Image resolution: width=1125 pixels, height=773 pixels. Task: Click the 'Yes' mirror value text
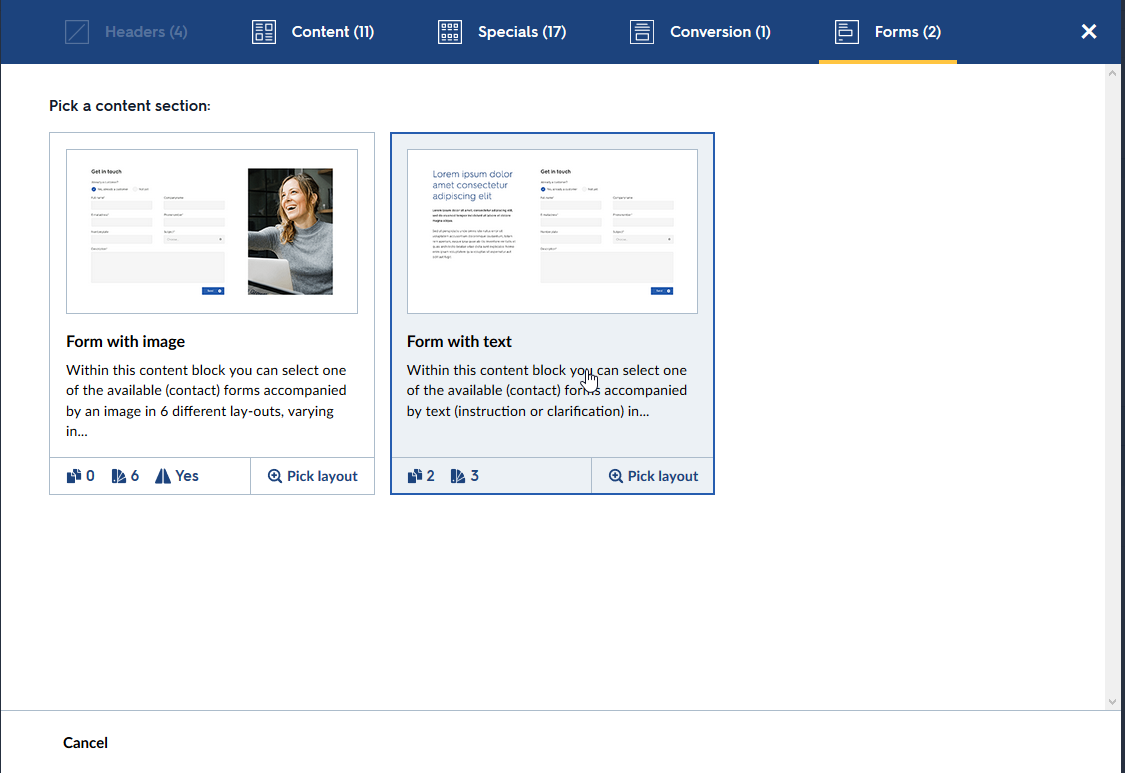[187, 476]
